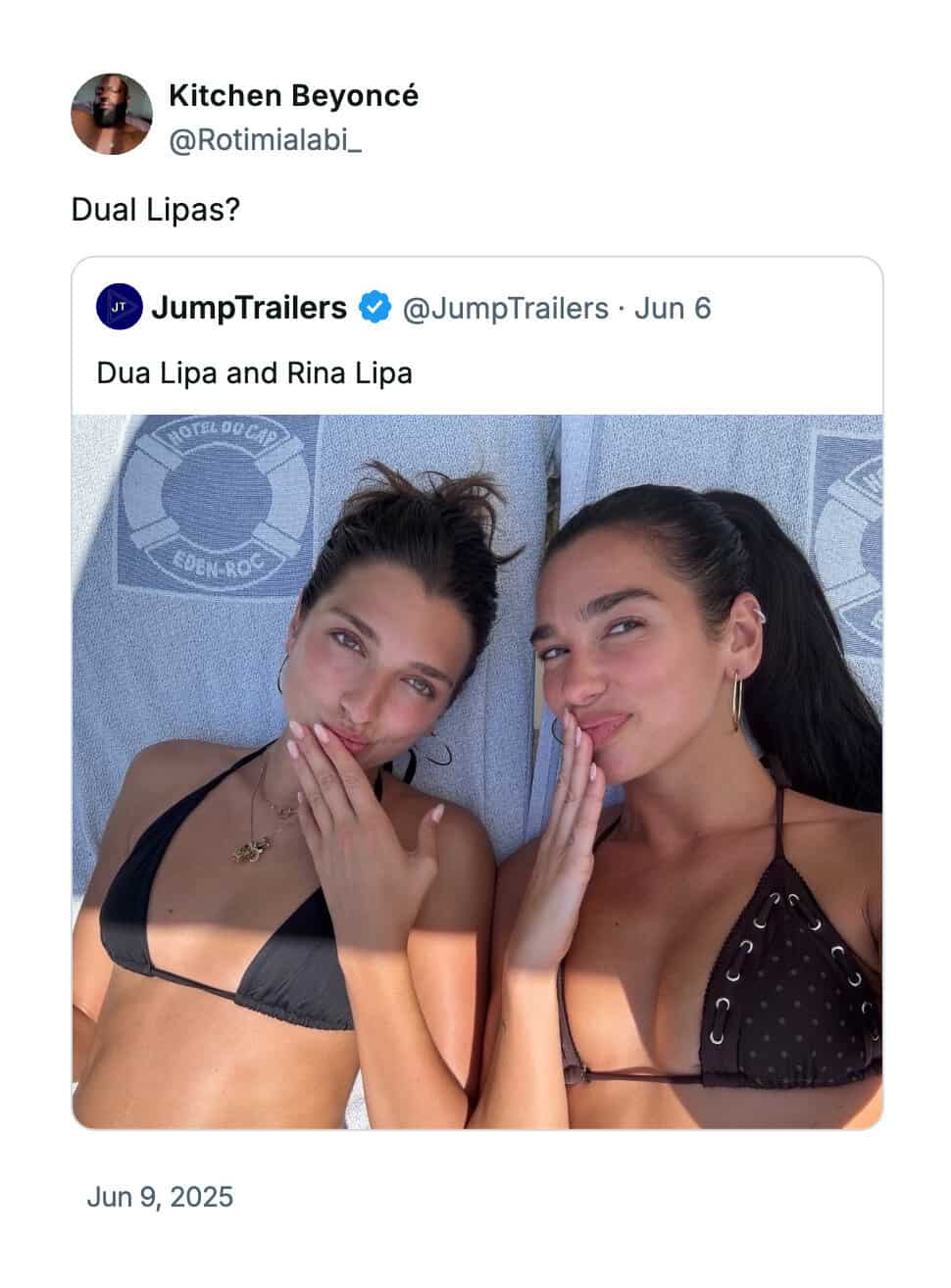This screenshot has height=1288, width=951.
Task: Click the blue verified badge
Action: [374, 307]
